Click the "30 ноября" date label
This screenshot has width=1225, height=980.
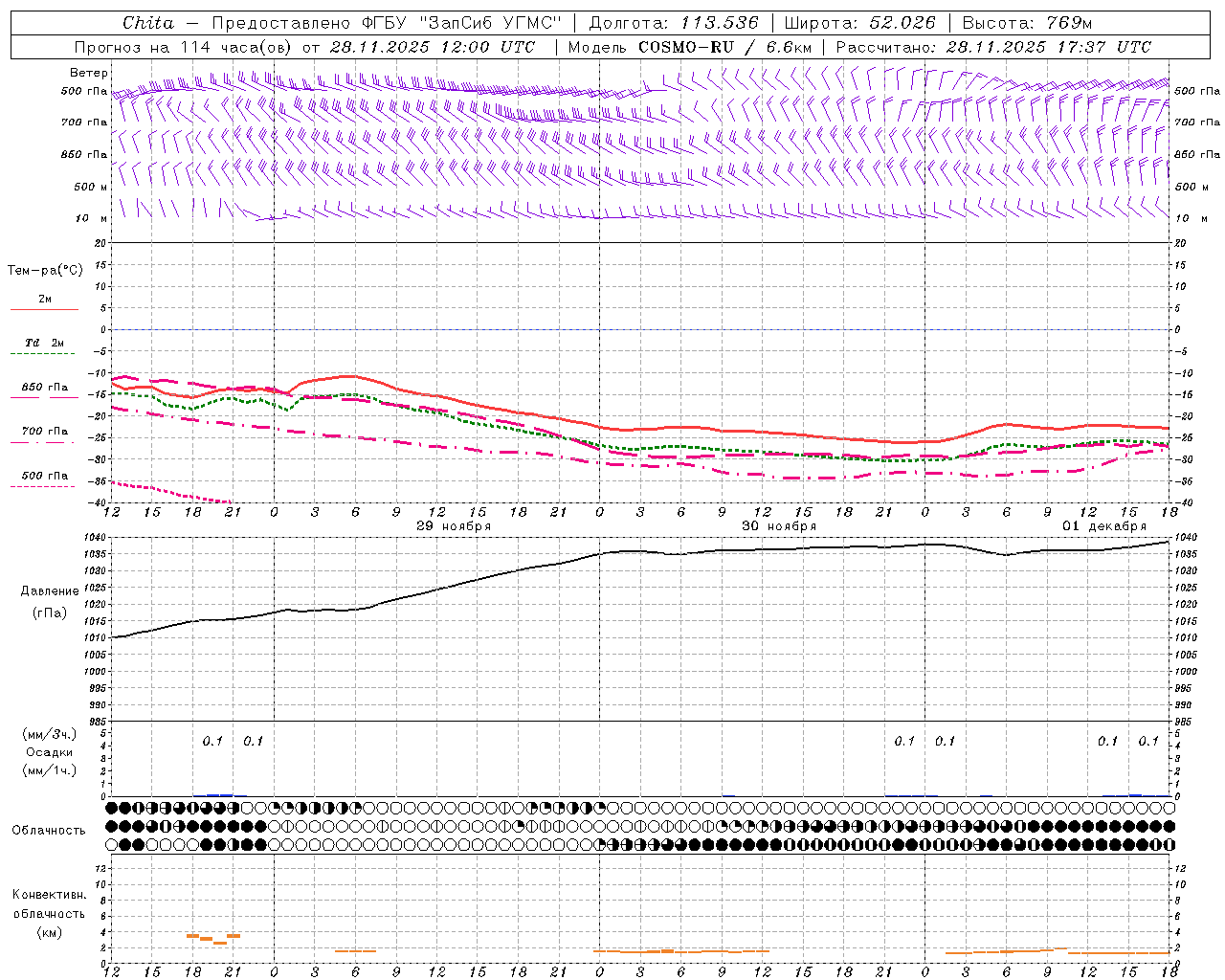pos(779,526)
